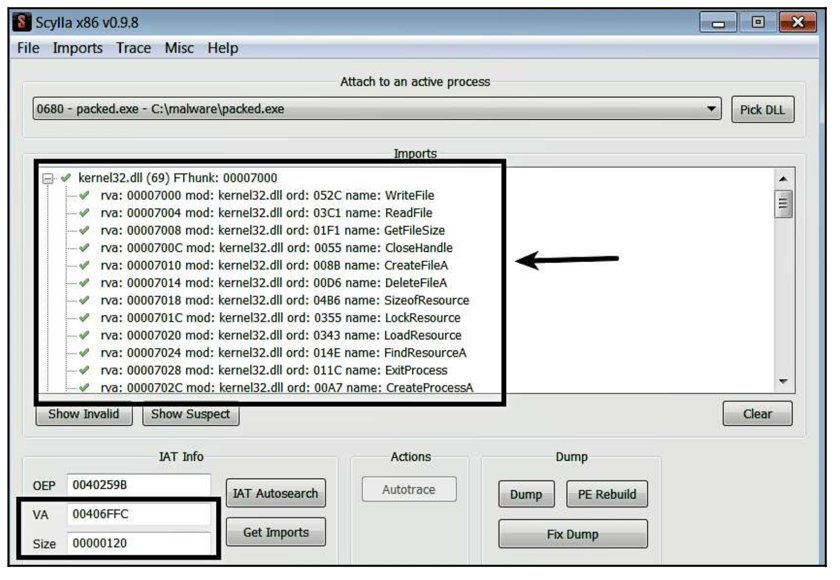Clear the imports list
840x580 pixels.
coord(757,413)
